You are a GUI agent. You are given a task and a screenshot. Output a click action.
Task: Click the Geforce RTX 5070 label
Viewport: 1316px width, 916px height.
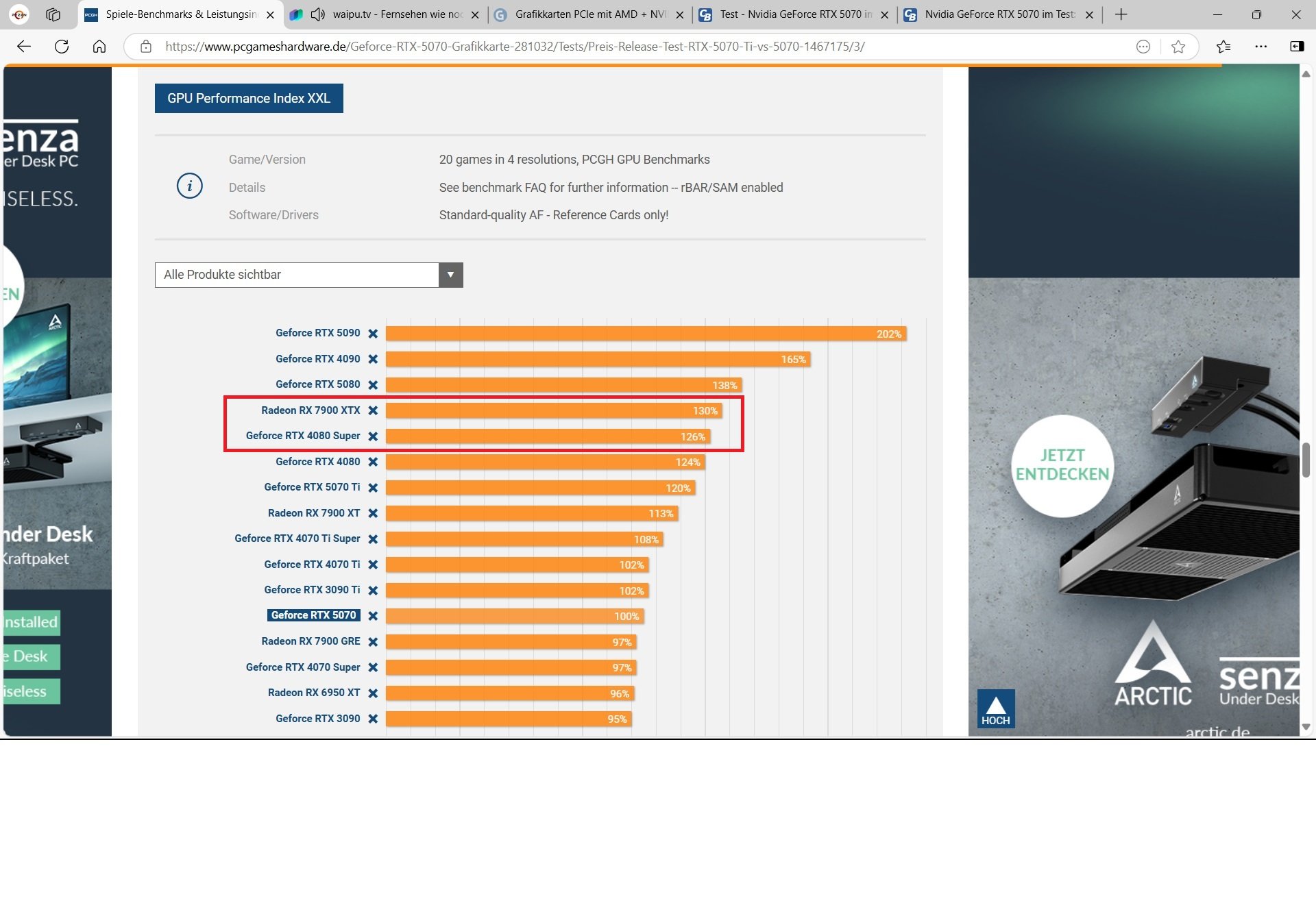(x=313, y=615)
